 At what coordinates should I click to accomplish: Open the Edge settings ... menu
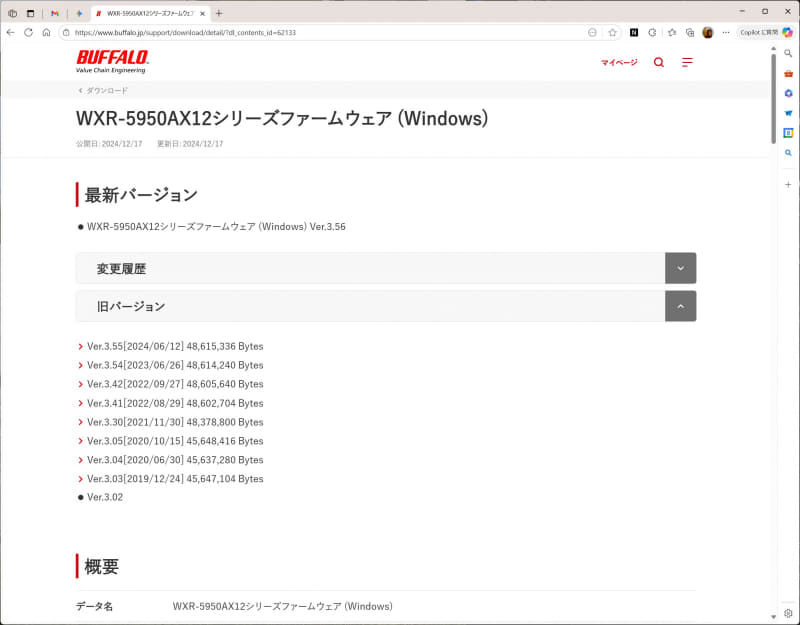point(725,31)
